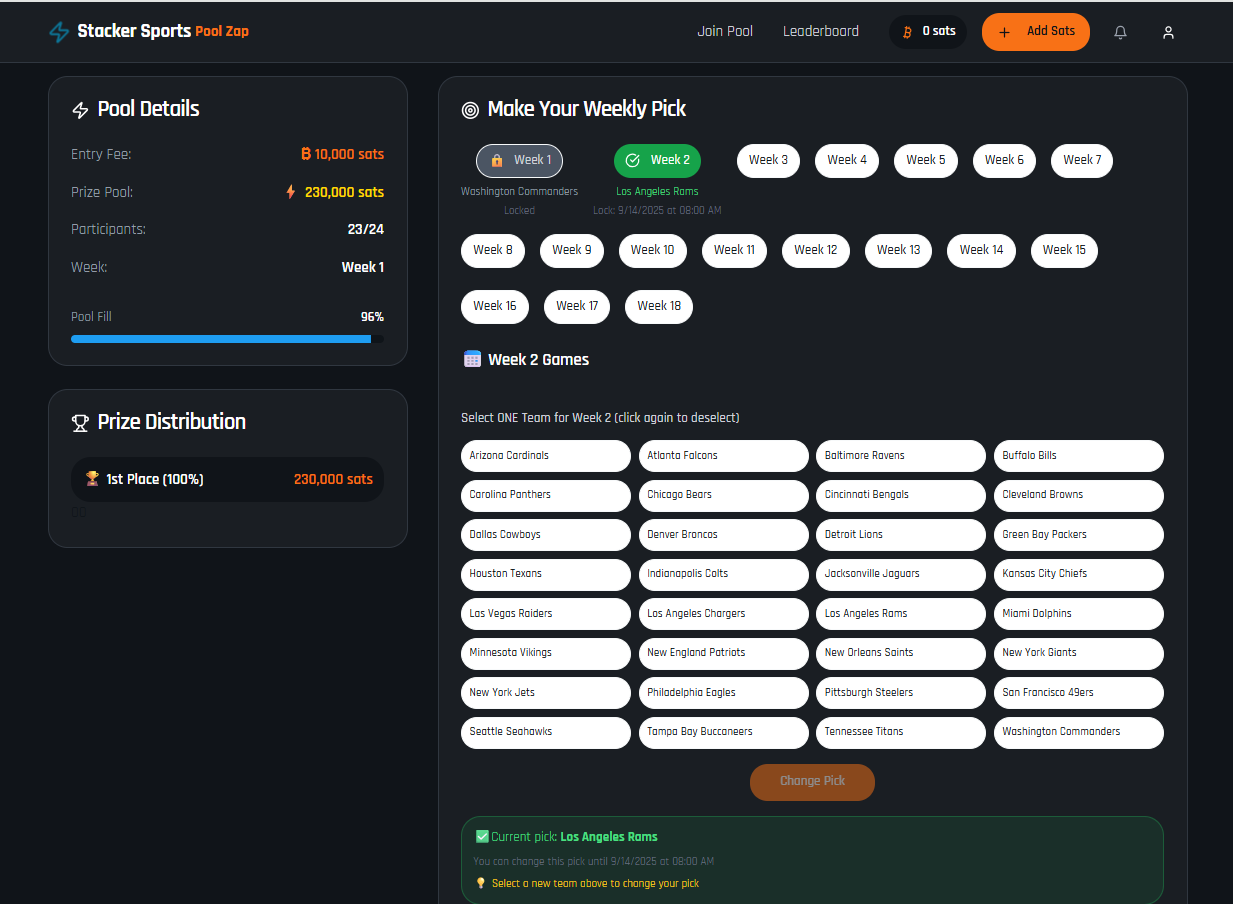Open the notifications bell
Screen dimensions: 1233x904
click(1120, 32)
